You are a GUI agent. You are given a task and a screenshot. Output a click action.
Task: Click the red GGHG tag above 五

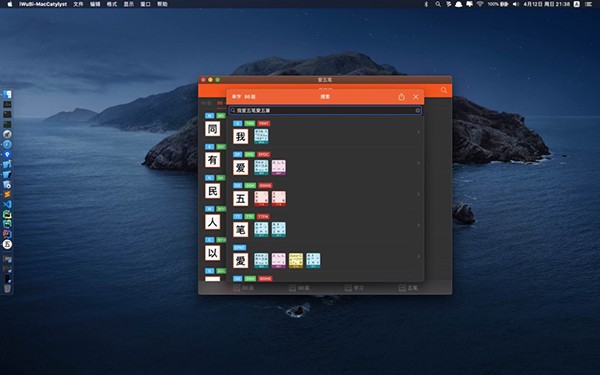pyautogui.click(x=265, y=186)
